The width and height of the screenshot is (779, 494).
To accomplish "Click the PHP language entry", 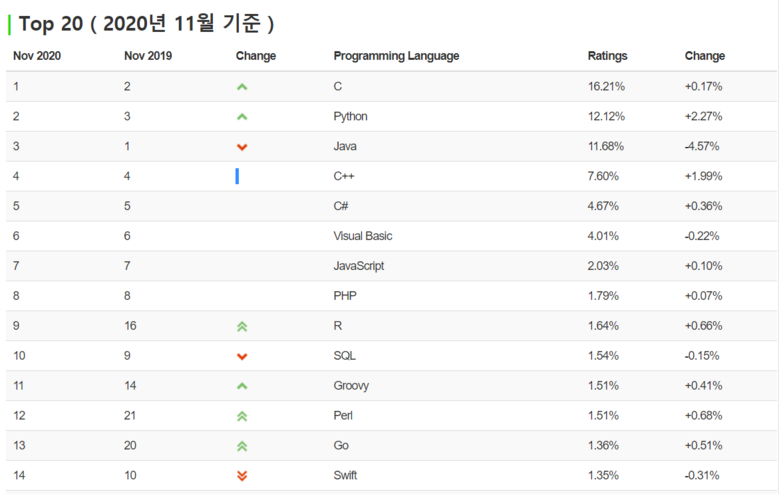I will tap(345, 296).
